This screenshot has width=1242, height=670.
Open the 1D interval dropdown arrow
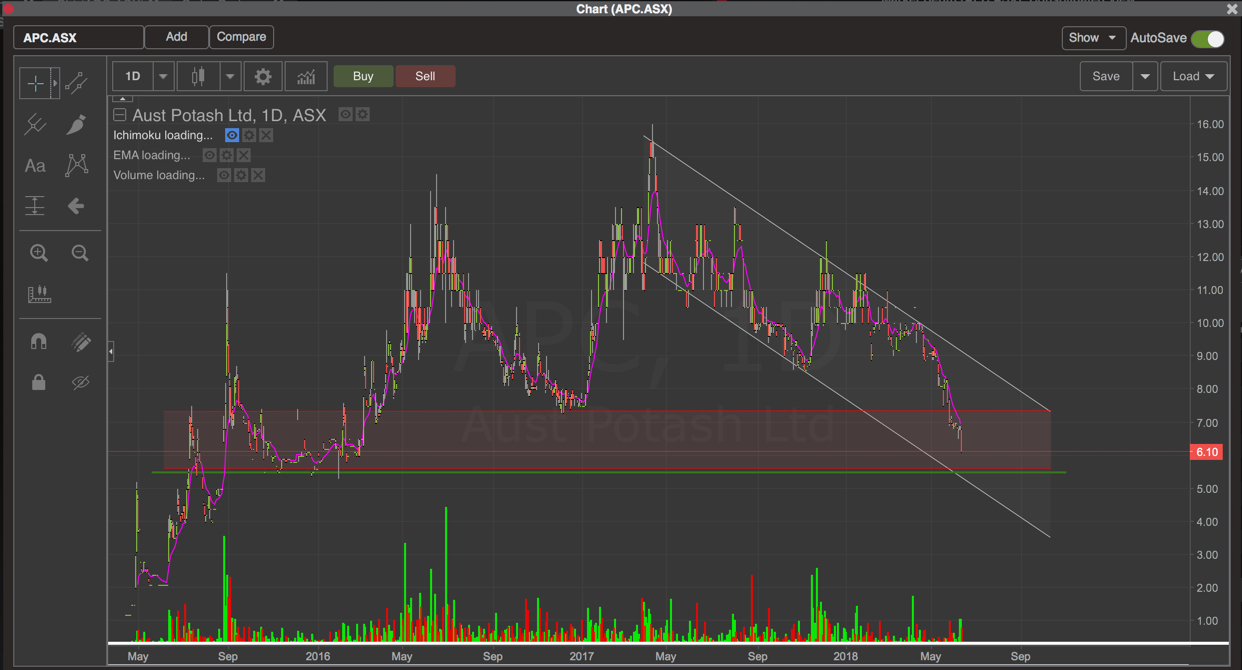[x=163, y=76]
